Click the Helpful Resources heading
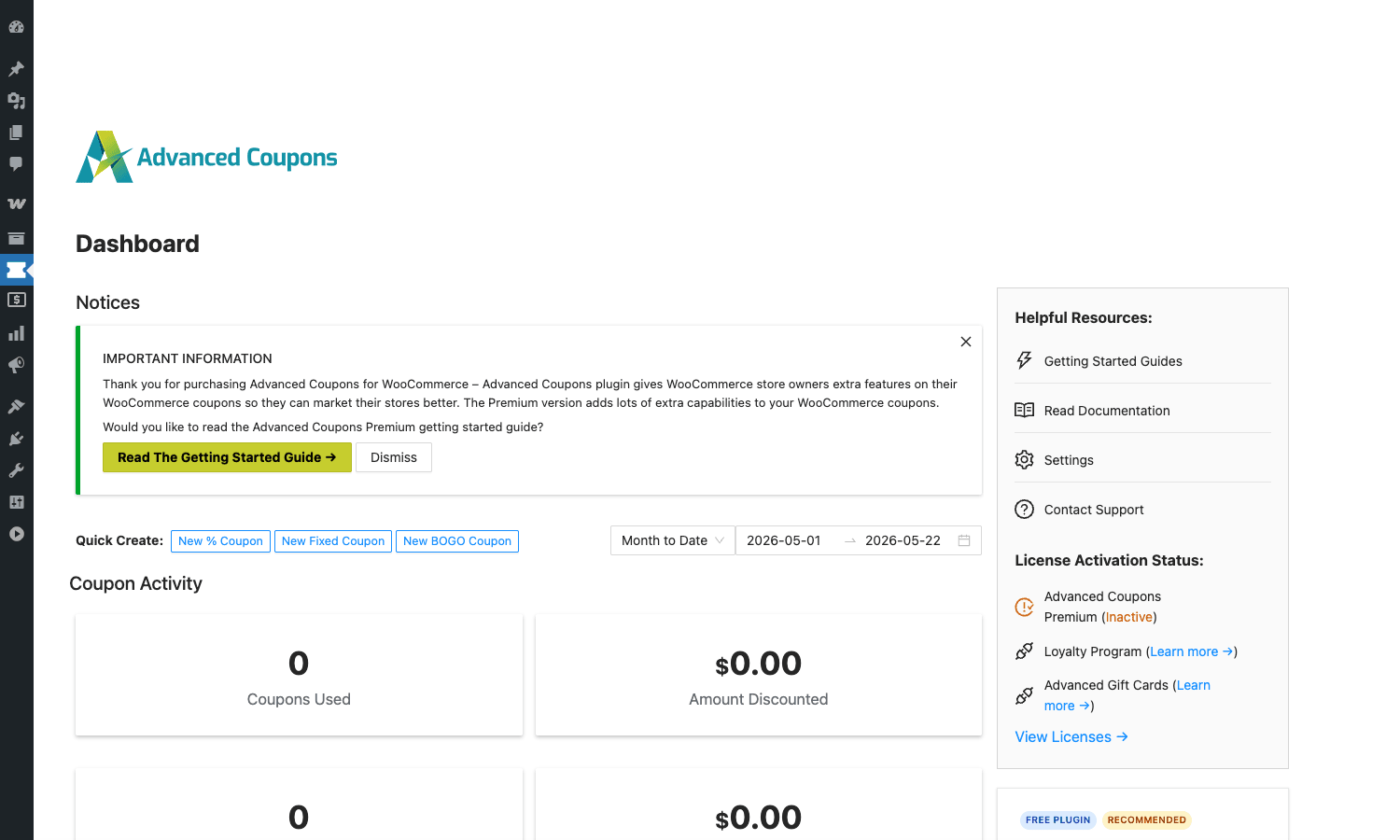 pyautogui.click(x=1084, y=317)
